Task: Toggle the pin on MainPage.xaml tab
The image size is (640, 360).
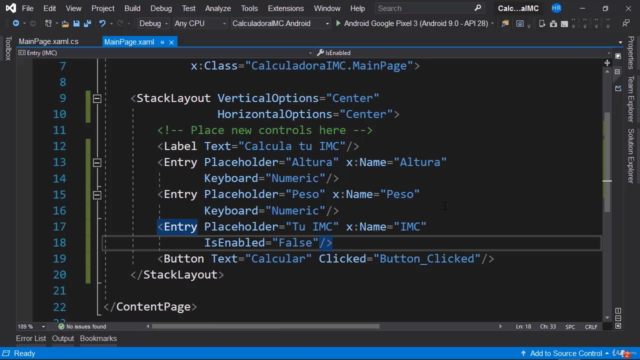Action: (x=162, y=42)
